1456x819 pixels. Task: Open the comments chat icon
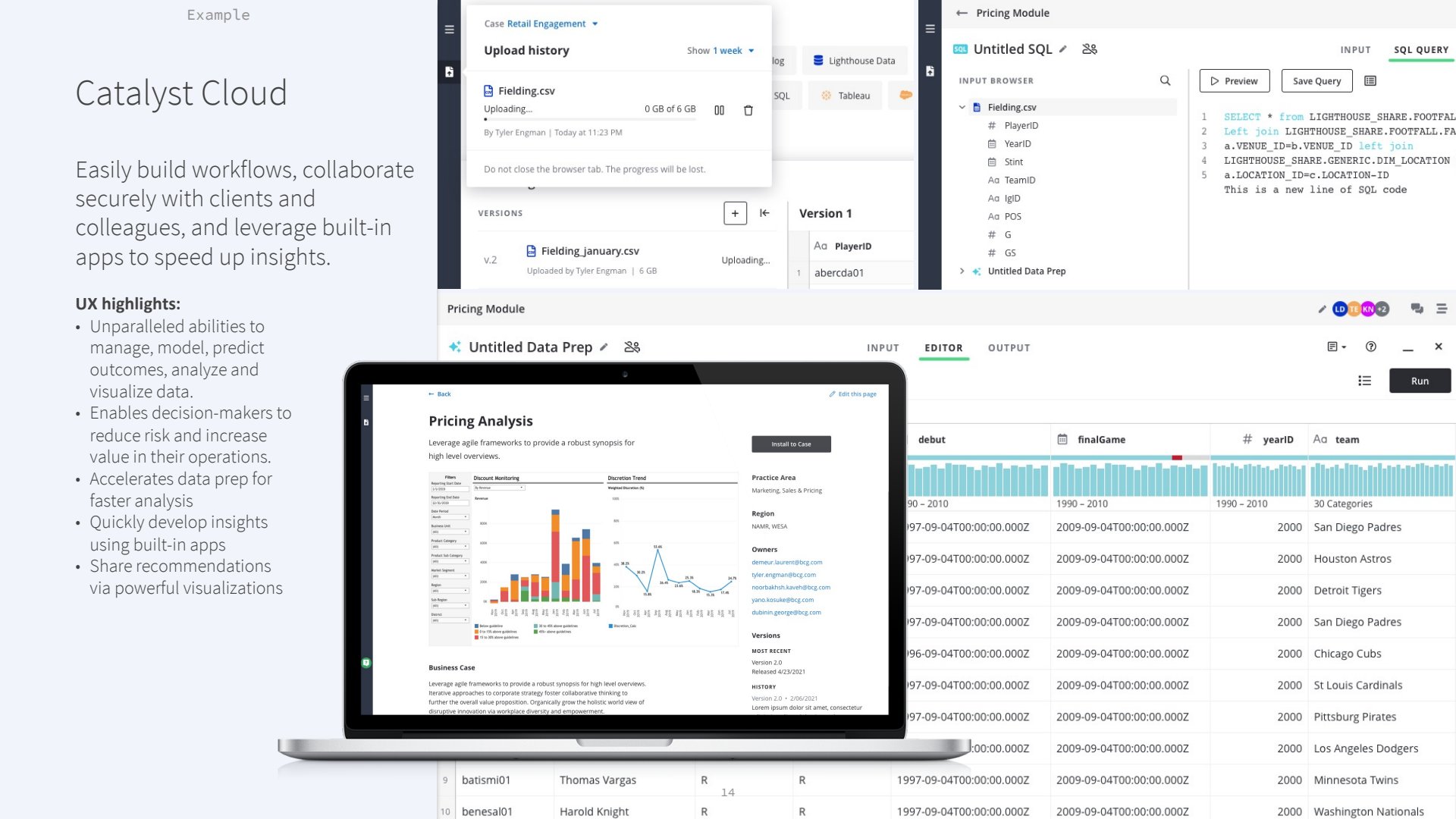[x=1417, y=309]
